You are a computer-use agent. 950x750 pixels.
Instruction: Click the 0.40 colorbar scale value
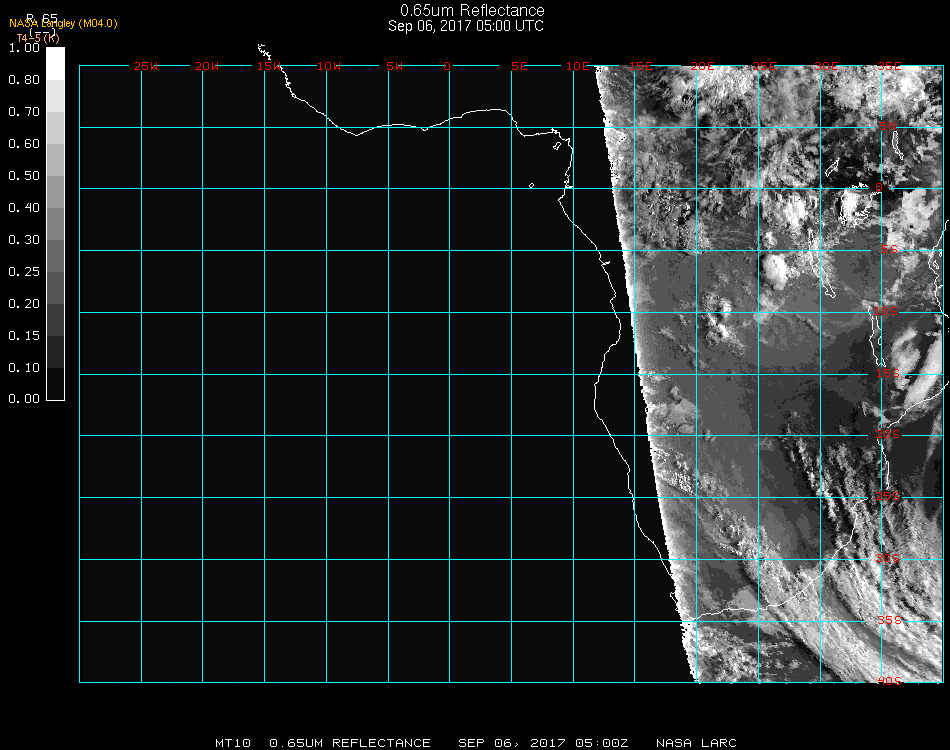[x=24, y=208]
